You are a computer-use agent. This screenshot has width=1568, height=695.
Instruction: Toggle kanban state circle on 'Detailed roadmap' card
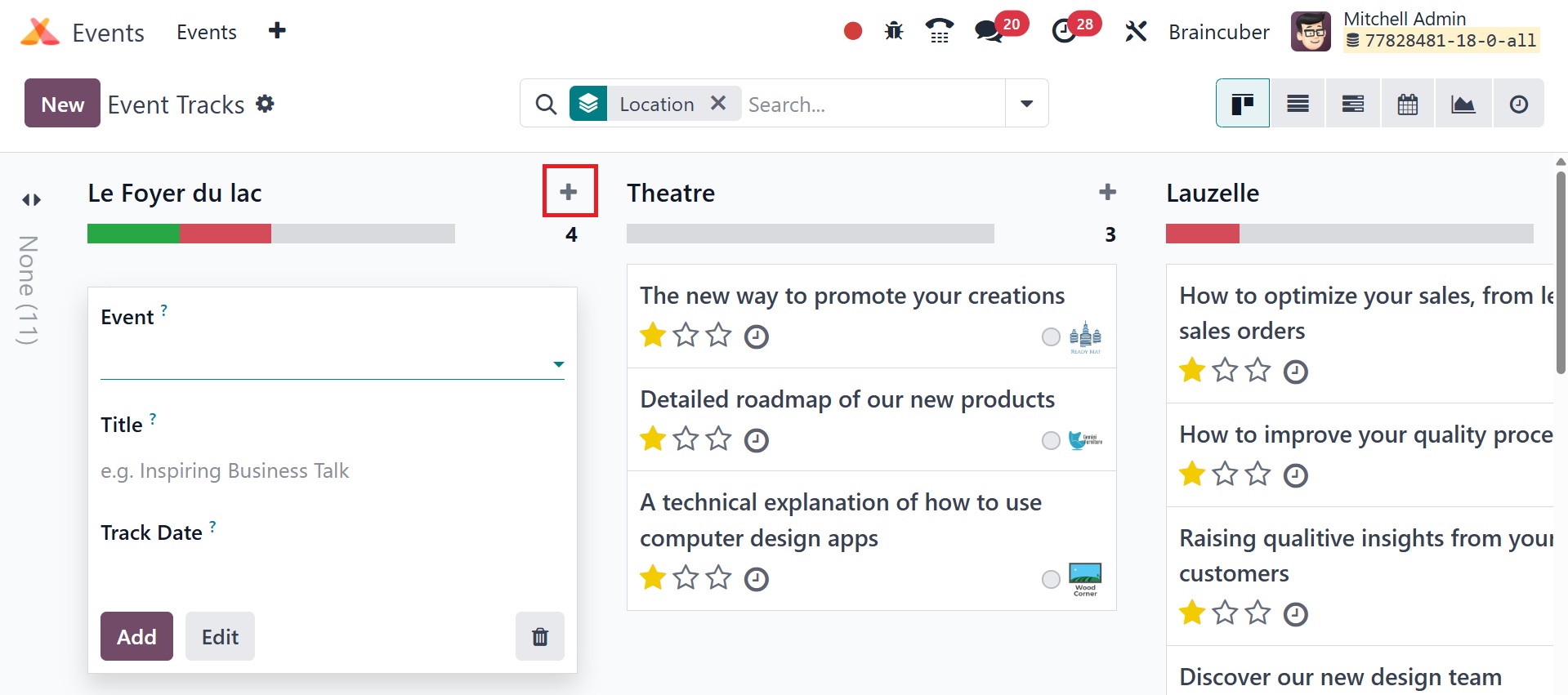tap(1051, 440)
